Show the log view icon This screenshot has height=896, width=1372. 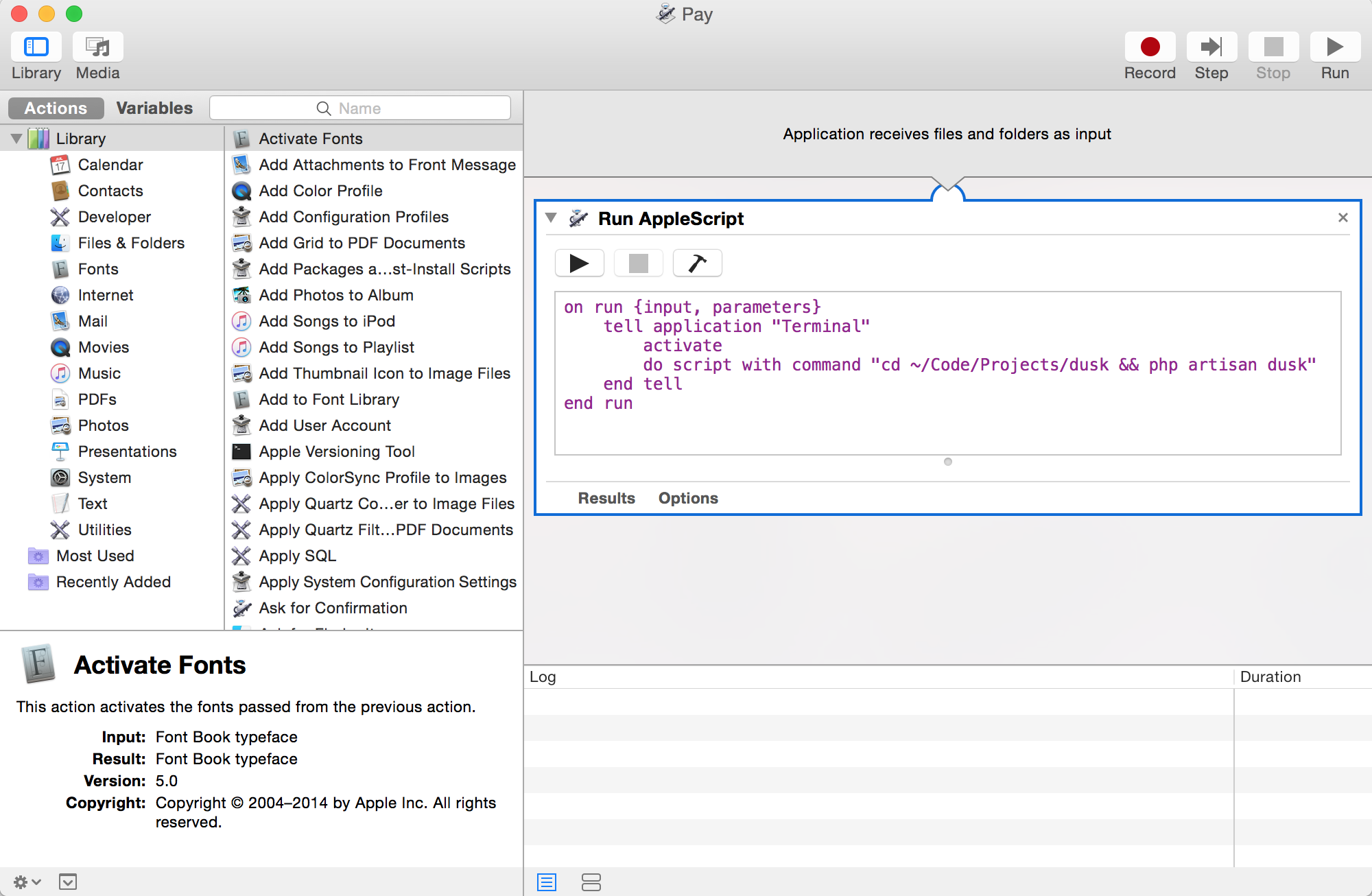point(547,882)
